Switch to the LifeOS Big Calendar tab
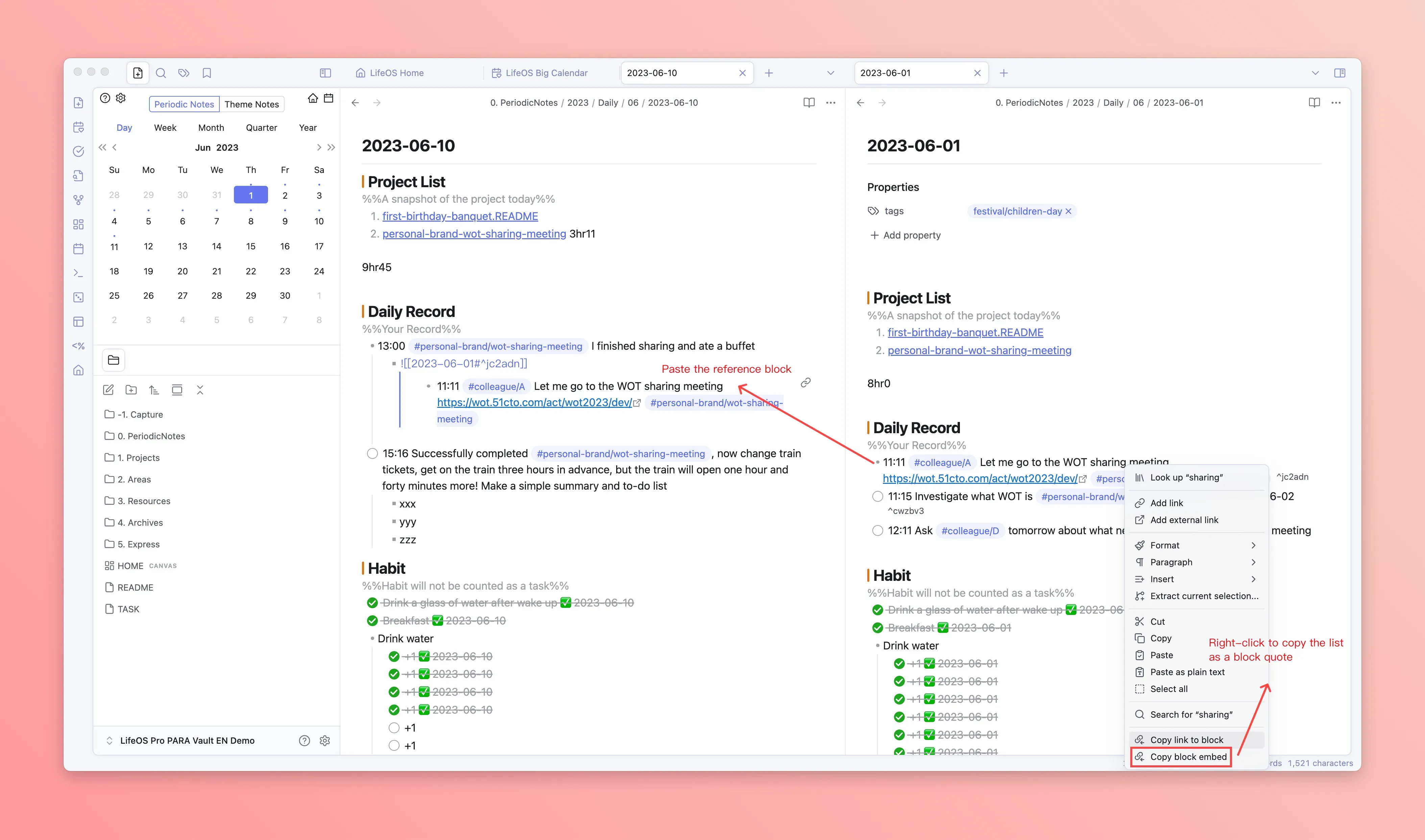1425x840 pixels. click(546, 73)
